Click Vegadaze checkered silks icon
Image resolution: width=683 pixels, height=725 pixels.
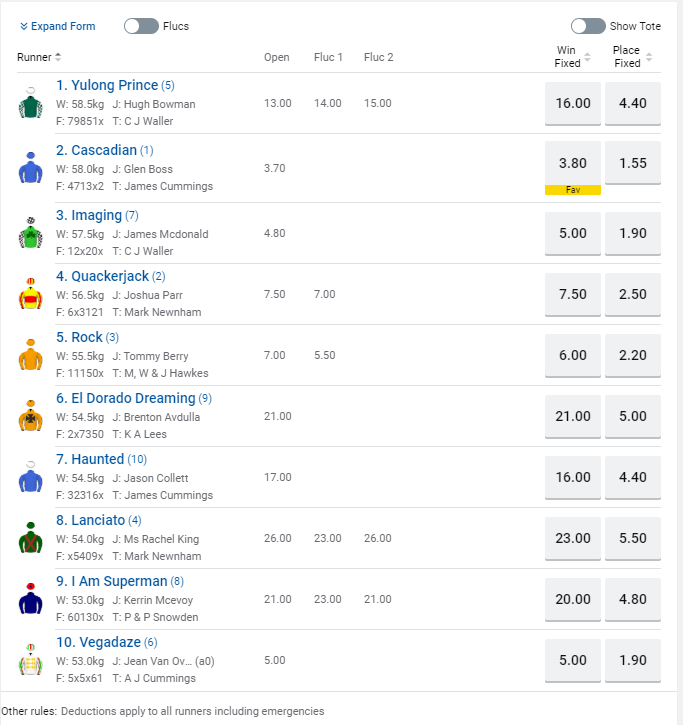tap(31, 660)
